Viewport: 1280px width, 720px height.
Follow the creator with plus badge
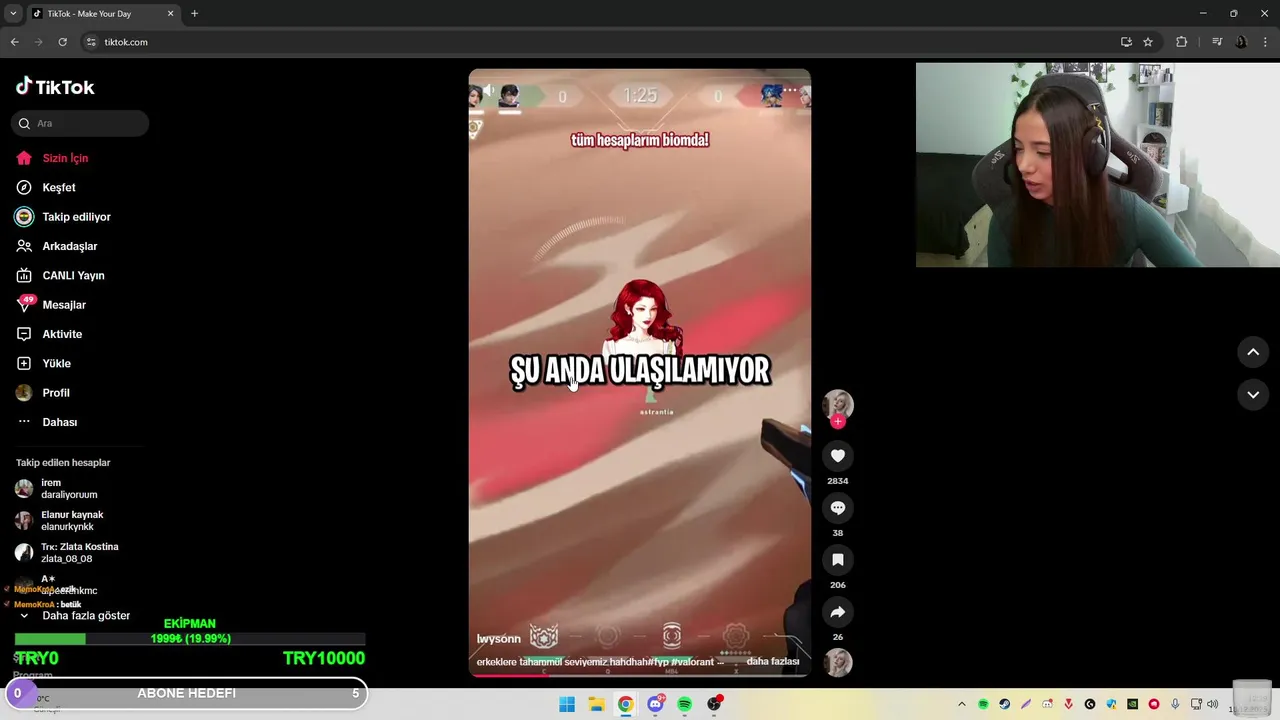coord(838,422)
